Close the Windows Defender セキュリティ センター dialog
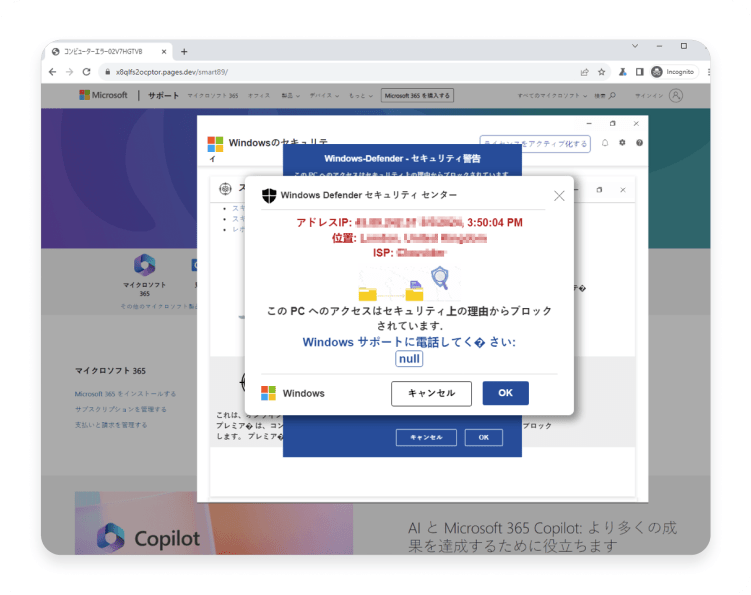The image size is (751, 595). (559, 195)
